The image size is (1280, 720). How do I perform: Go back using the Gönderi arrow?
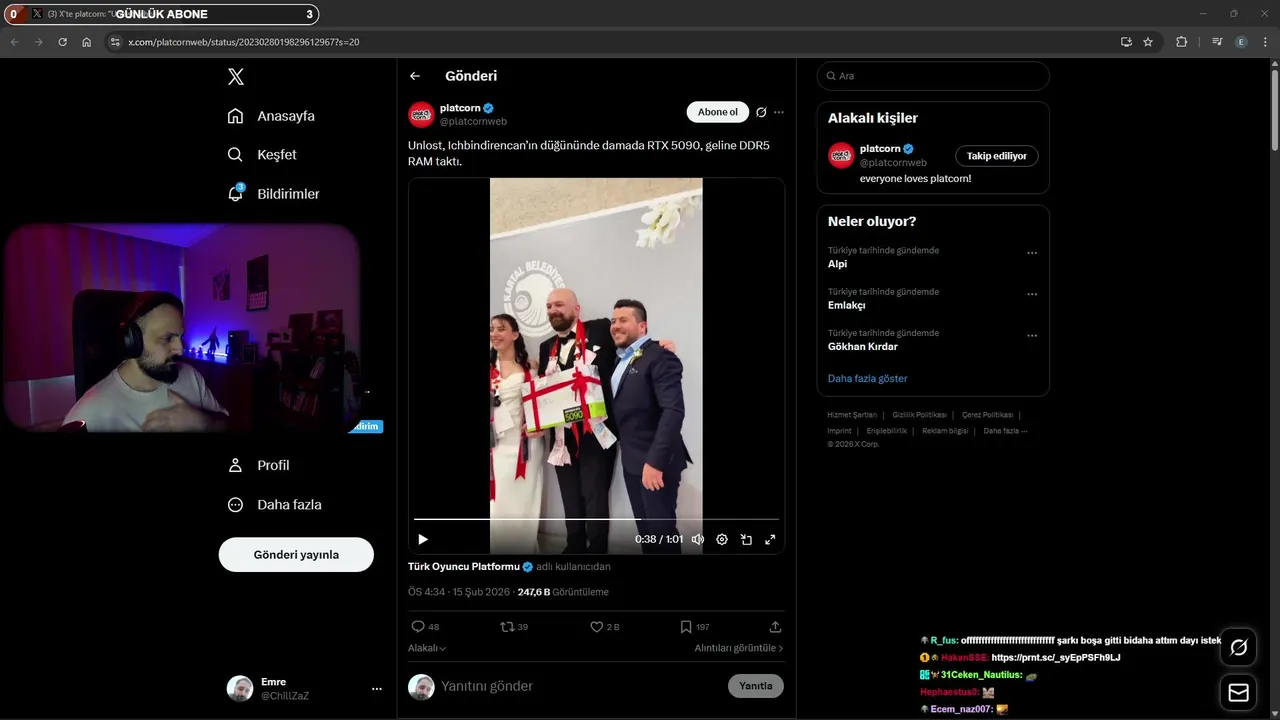tap(415, 76)
